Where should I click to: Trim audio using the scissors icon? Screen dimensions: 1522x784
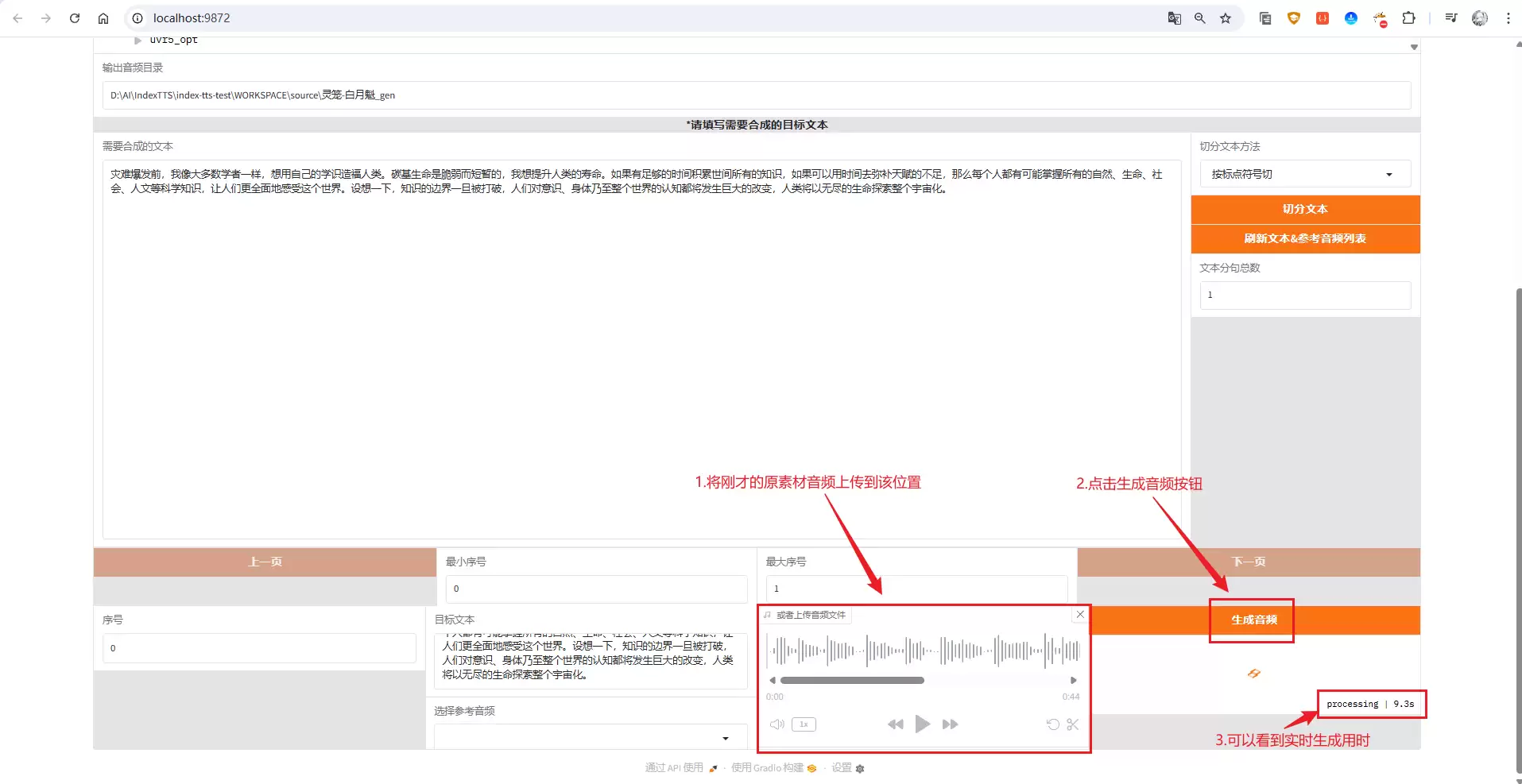(1073, 724)
